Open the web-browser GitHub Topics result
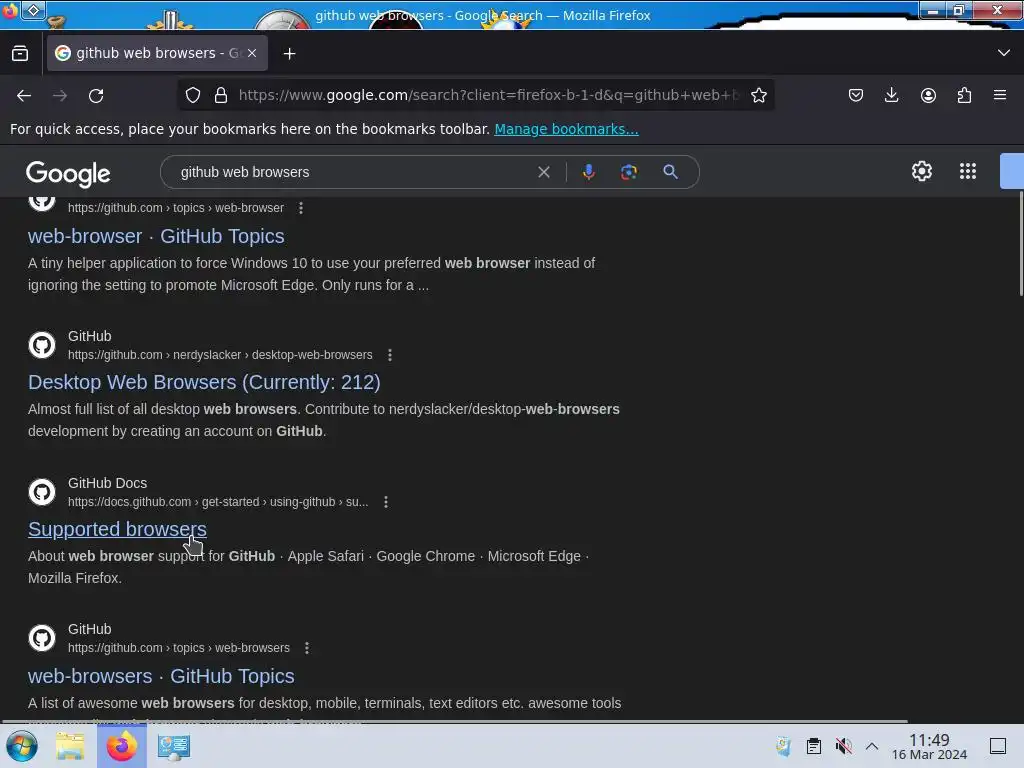The image size is (1024, 768). click(156, 236)
